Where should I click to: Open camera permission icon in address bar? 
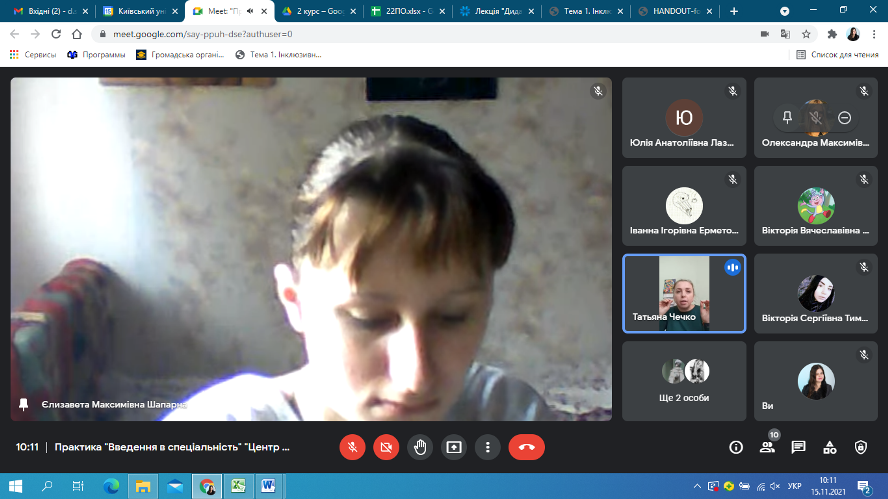765,34
